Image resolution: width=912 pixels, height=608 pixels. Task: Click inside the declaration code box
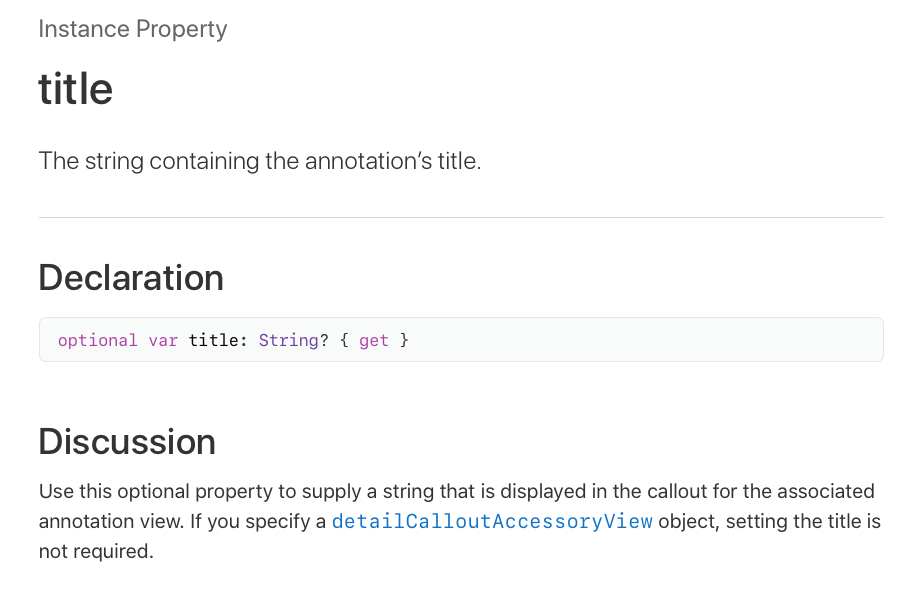point(461,339)
